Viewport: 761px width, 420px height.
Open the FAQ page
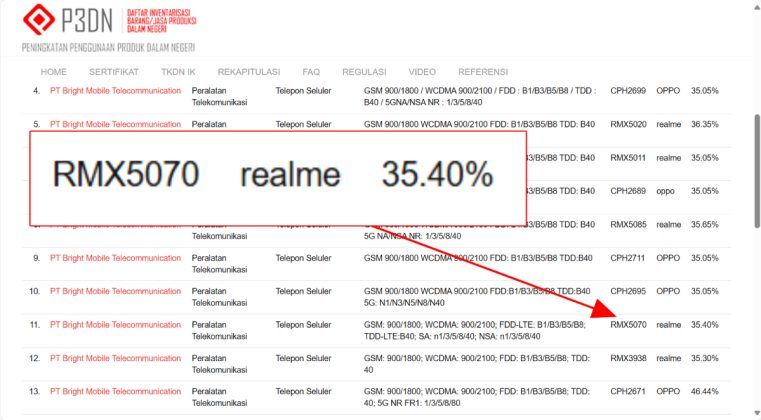[x=311, y=72]
